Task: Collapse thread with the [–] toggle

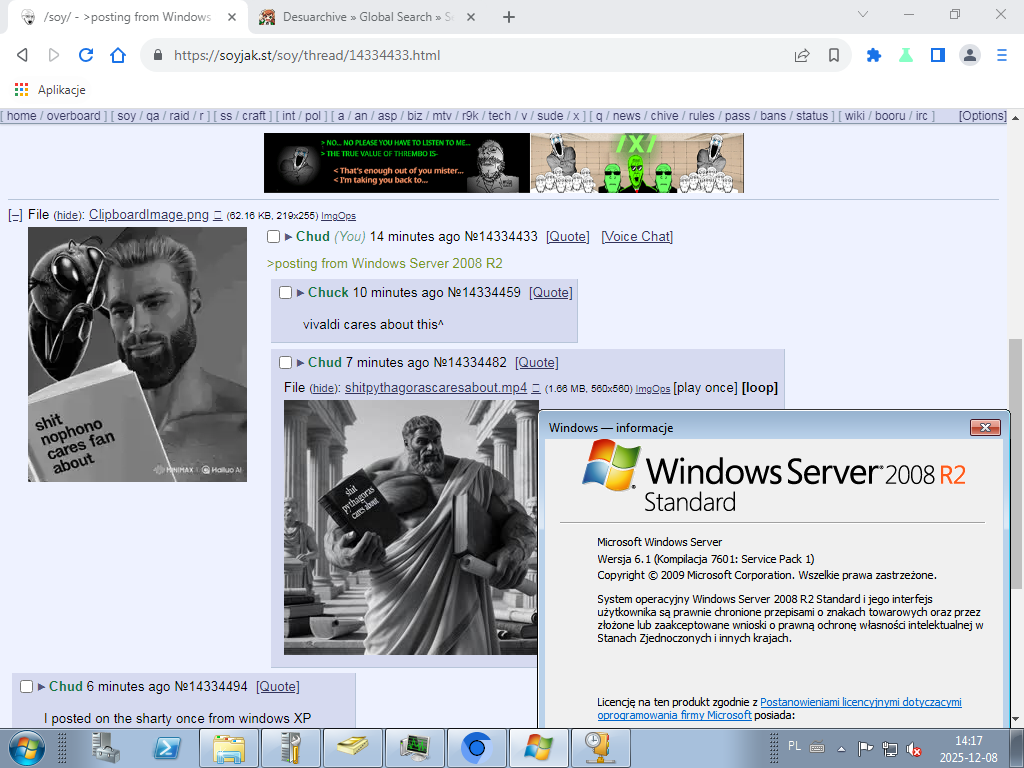Action: tap(15, 215)
